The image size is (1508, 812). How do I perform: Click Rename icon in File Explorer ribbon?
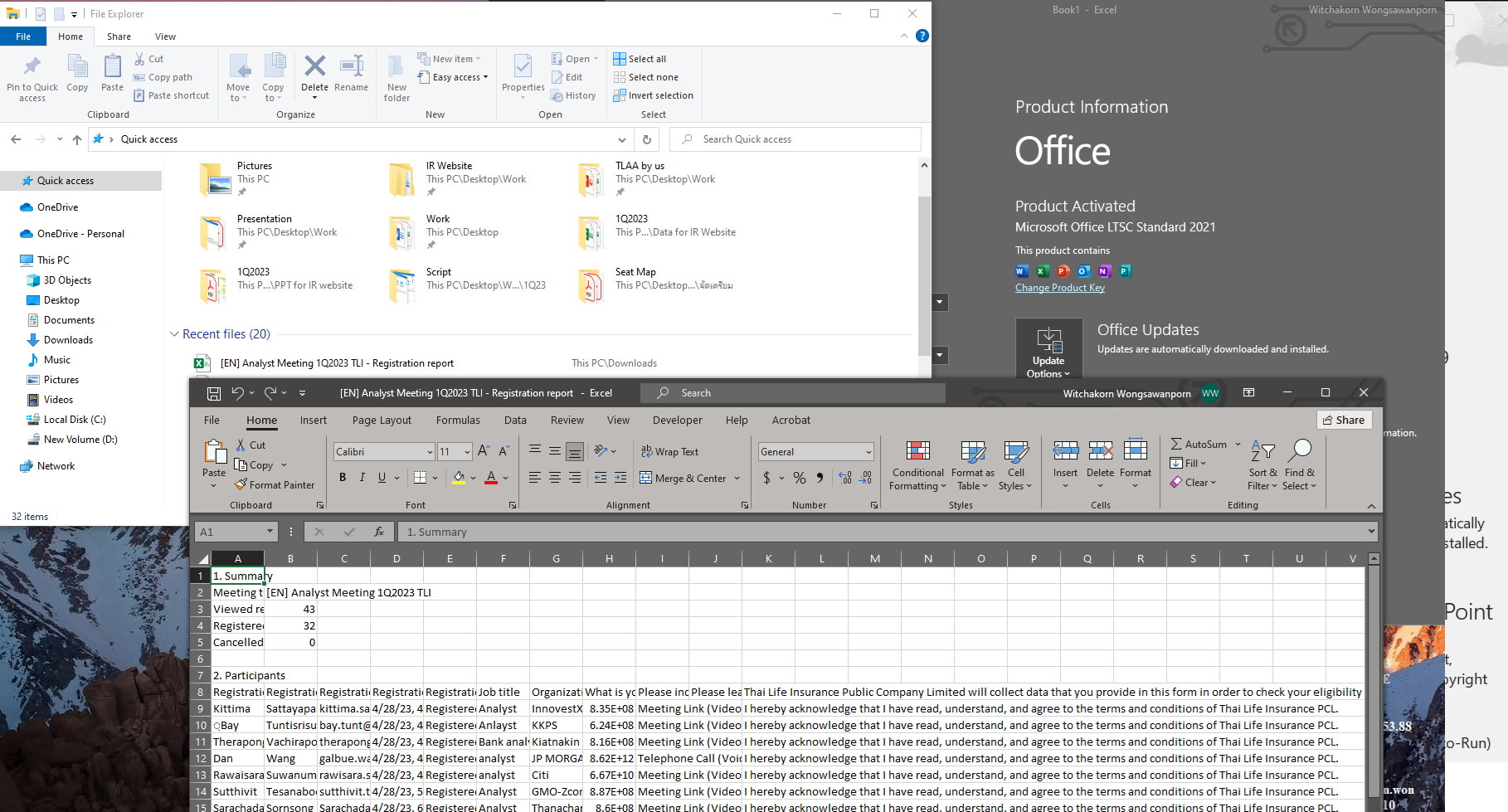coord(352,66)
